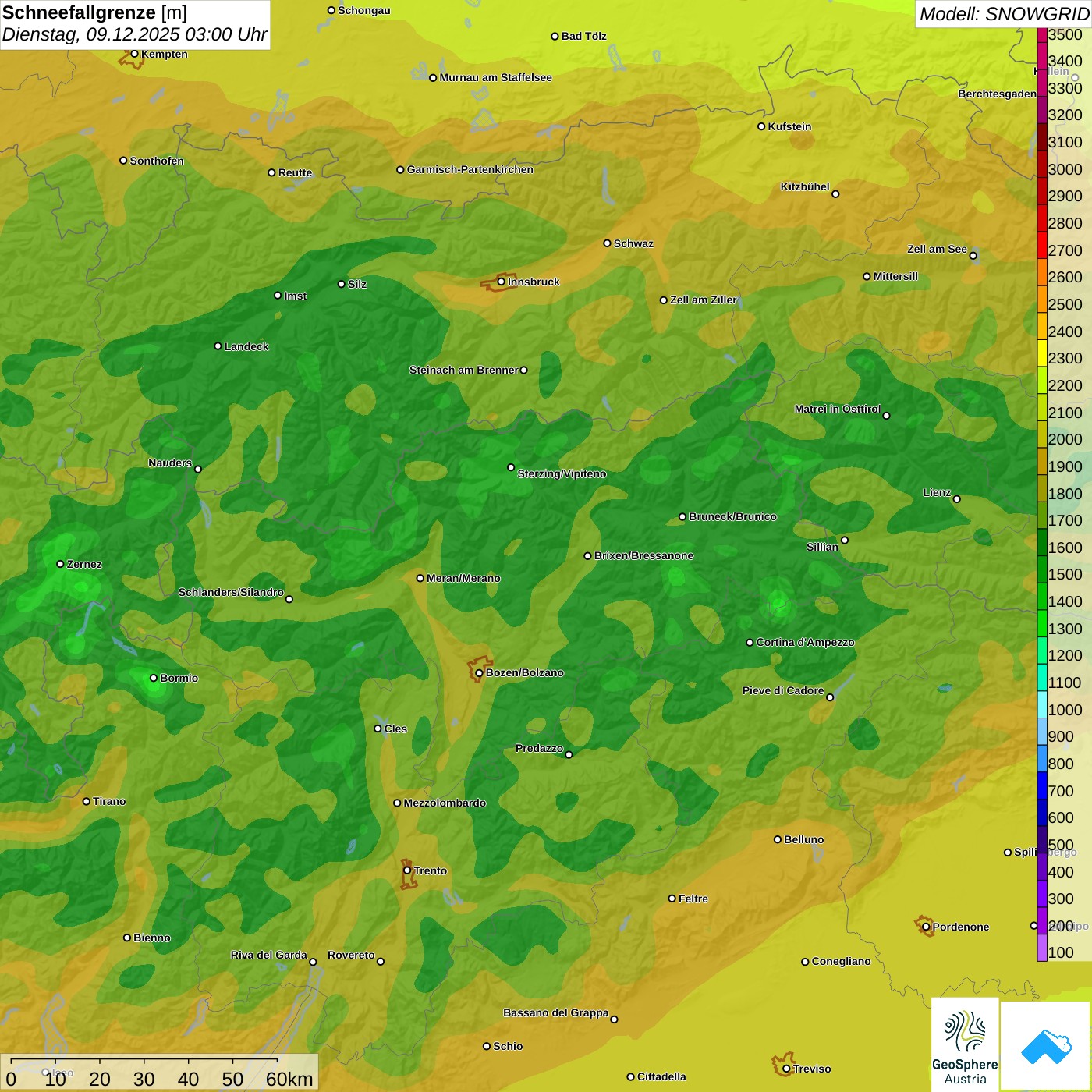Click the Zell am Ziller label
The width and height of the screenshot is (1092, 1092).
pyautogui.click(x=704, y=300)
